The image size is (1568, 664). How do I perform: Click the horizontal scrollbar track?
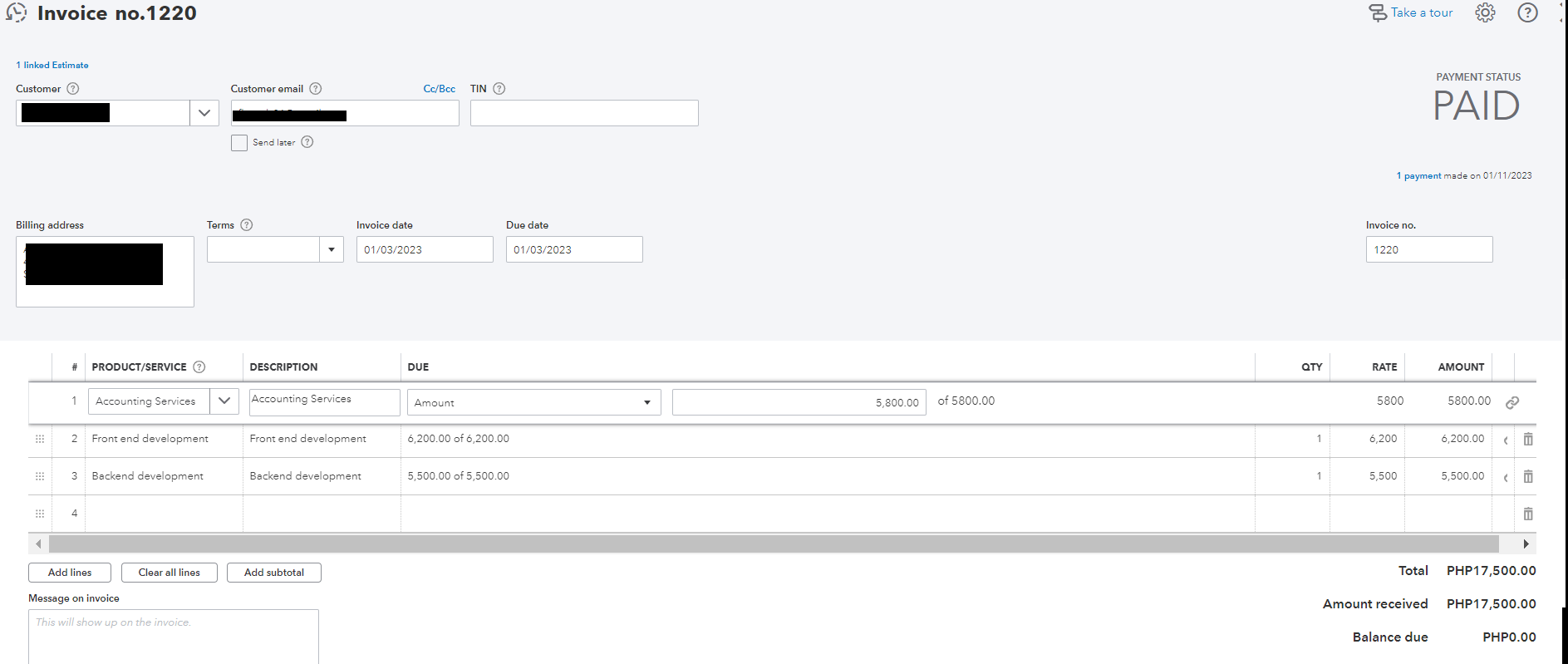tap(774, 544)
